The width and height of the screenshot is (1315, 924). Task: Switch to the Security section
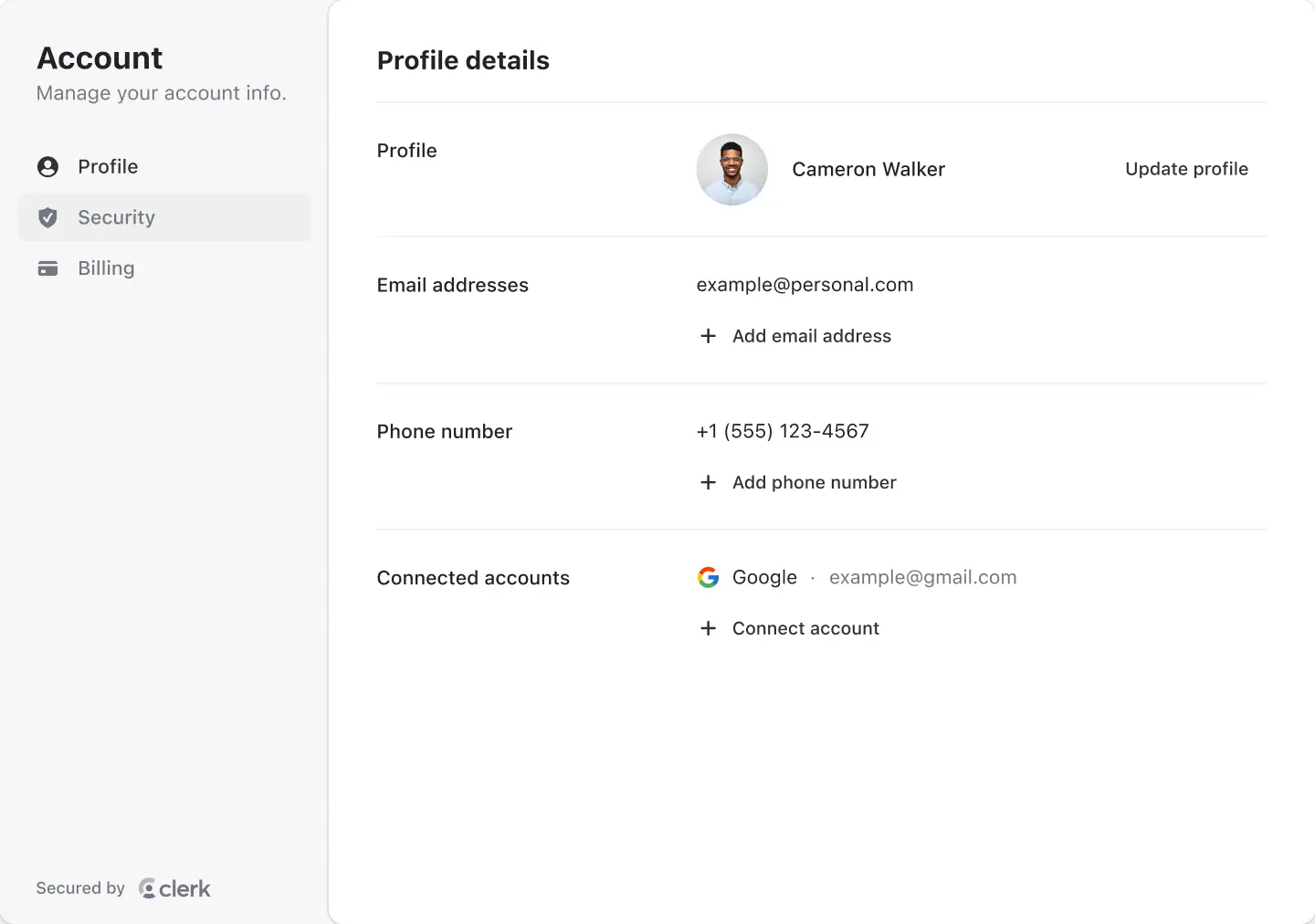[116, 217]
